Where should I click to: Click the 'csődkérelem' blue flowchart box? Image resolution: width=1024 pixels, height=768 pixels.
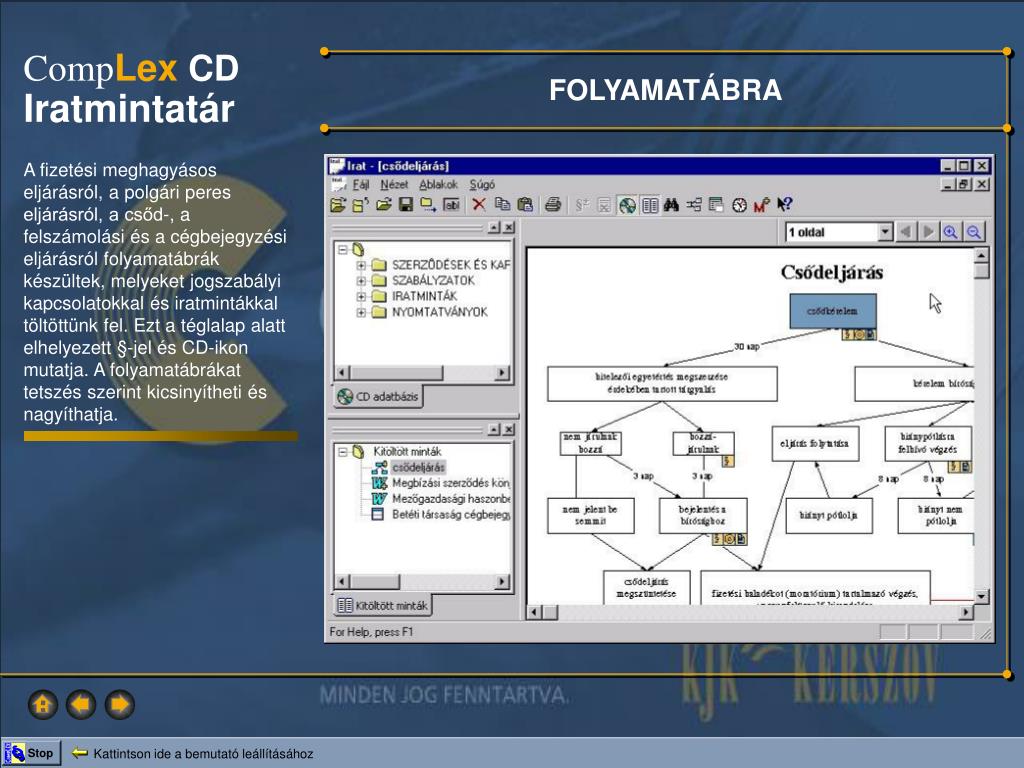click(833, 311)
